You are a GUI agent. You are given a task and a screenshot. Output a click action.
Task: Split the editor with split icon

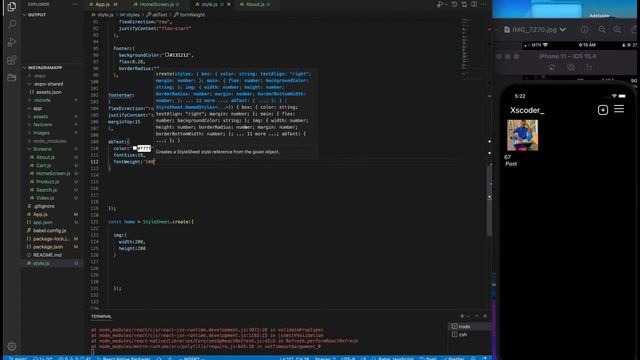(474, 4)
